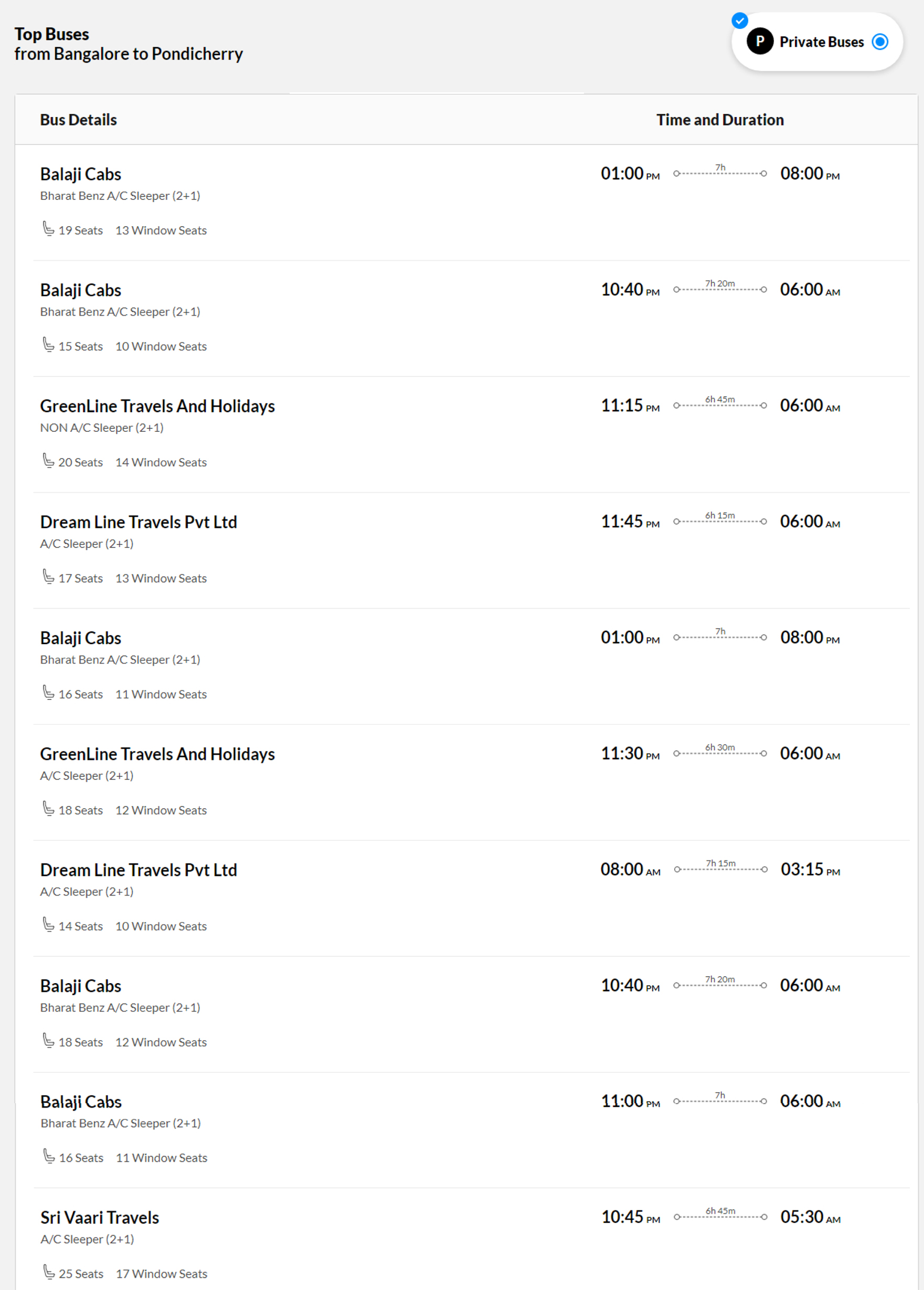Click the seat icon beside 20 Seats
Viewport: 924px width, 1290px height.
pyautogui.click(x=48, y=461)
